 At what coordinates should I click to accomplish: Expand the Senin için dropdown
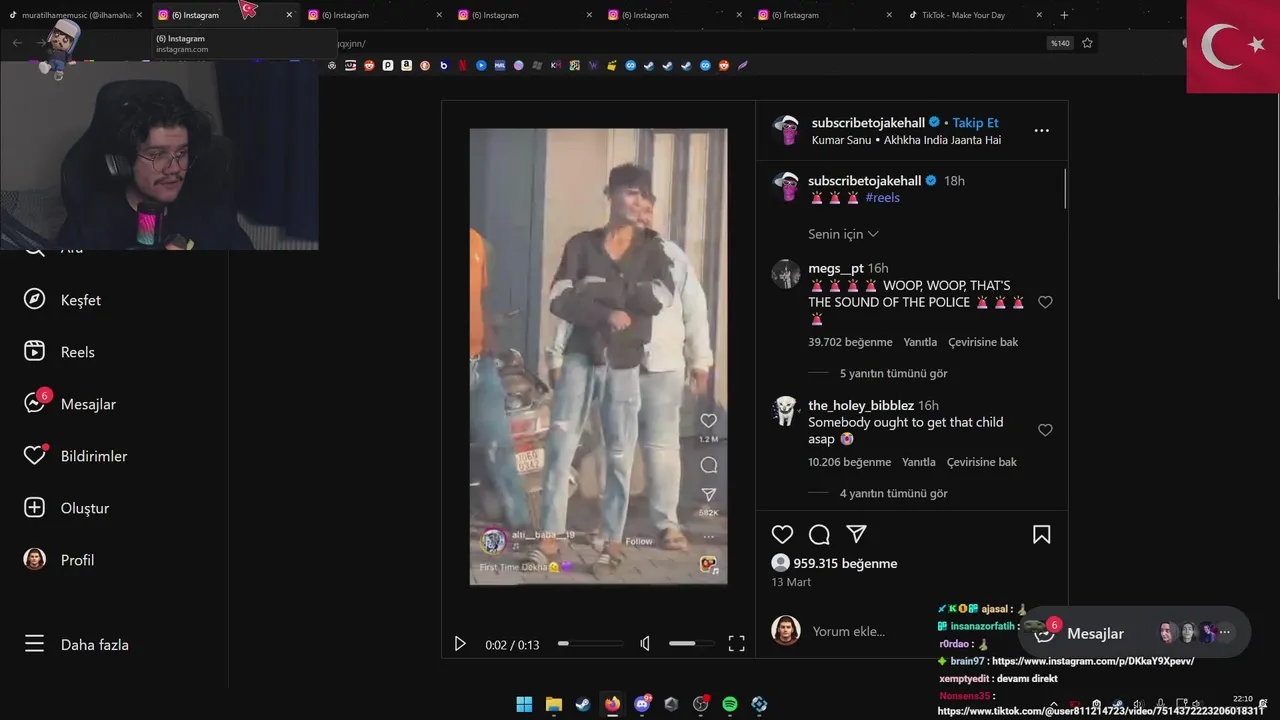[x=843, y=234]
